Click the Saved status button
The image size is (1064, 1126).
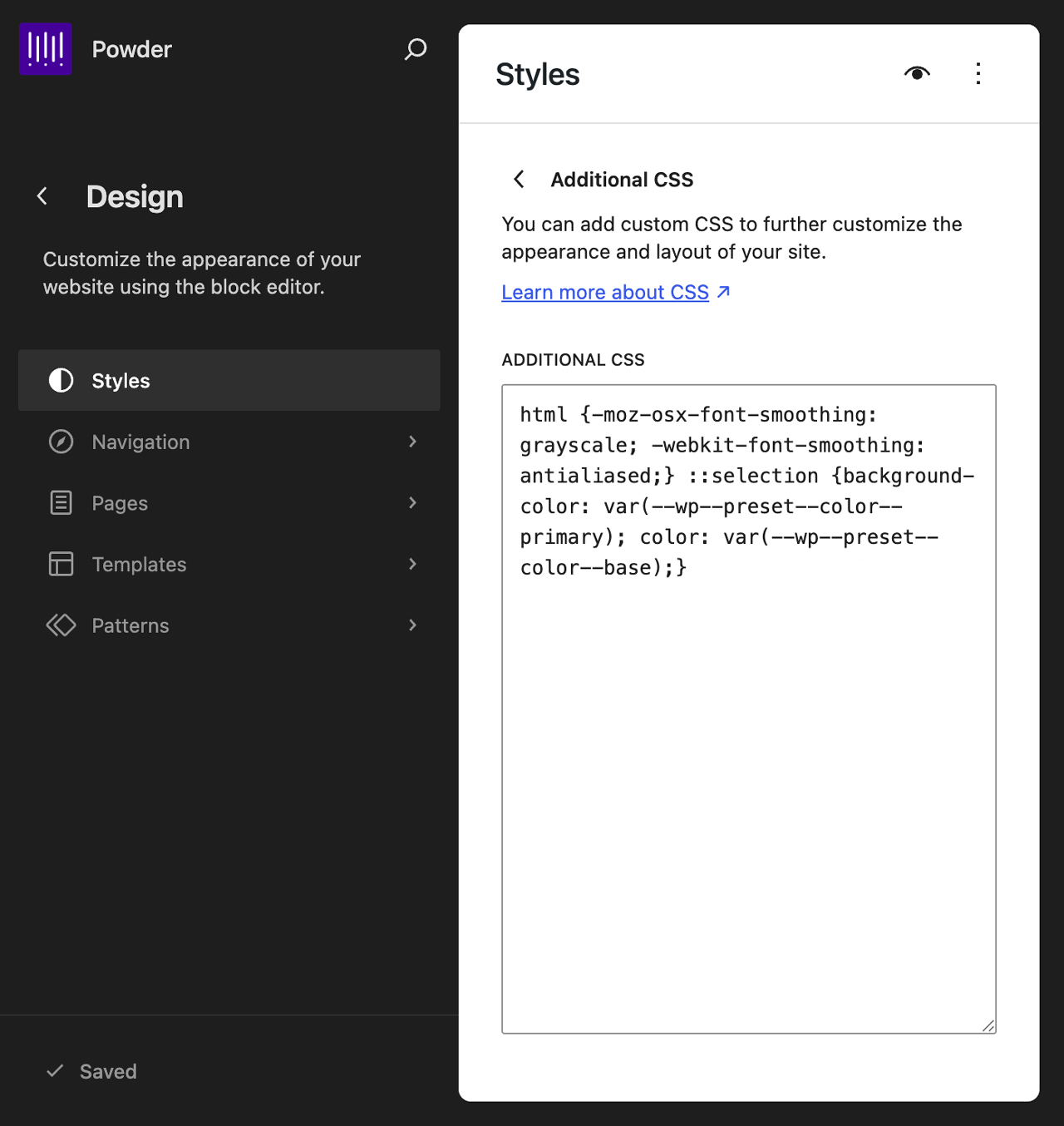(x=91, y=1071)
